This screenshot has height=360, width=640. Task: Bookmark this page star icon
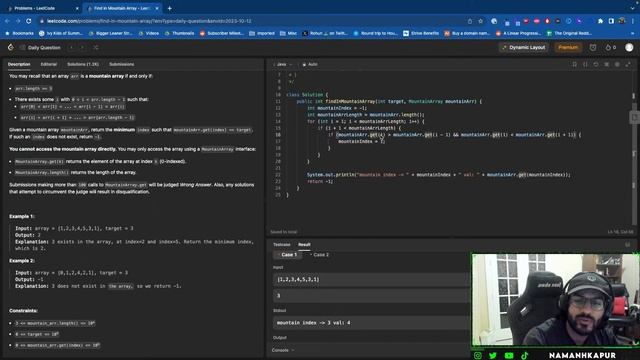click(480, 21)
